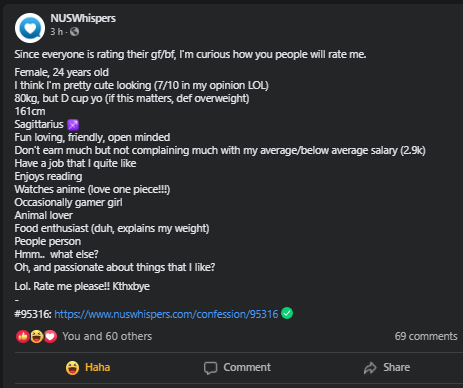Screen dimensions: 463x388
Task: Click the Share button
Action: pyautogui.click(x=387, y=367)
